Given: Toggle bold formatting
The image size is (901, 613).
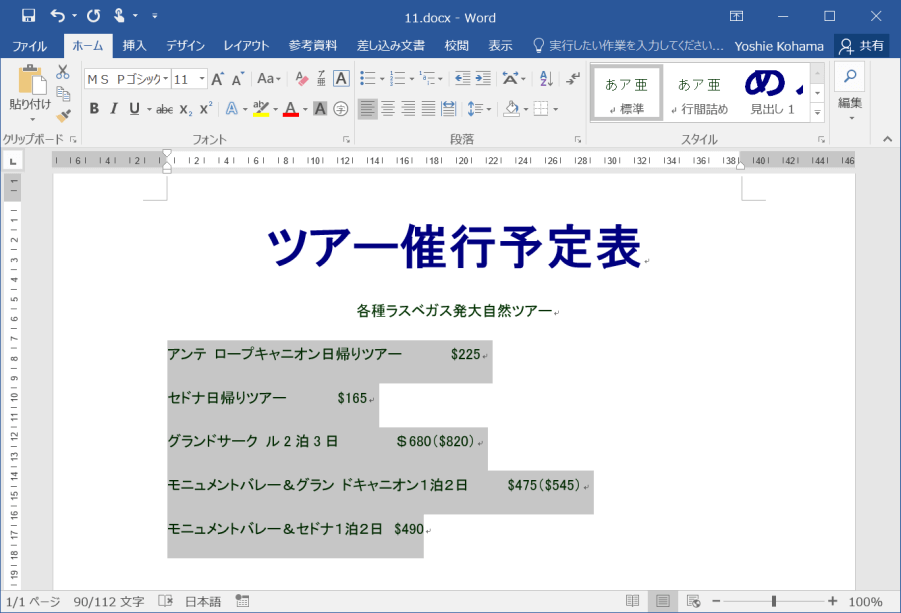Looking at the screenshot, I should [x=94, y=109].
